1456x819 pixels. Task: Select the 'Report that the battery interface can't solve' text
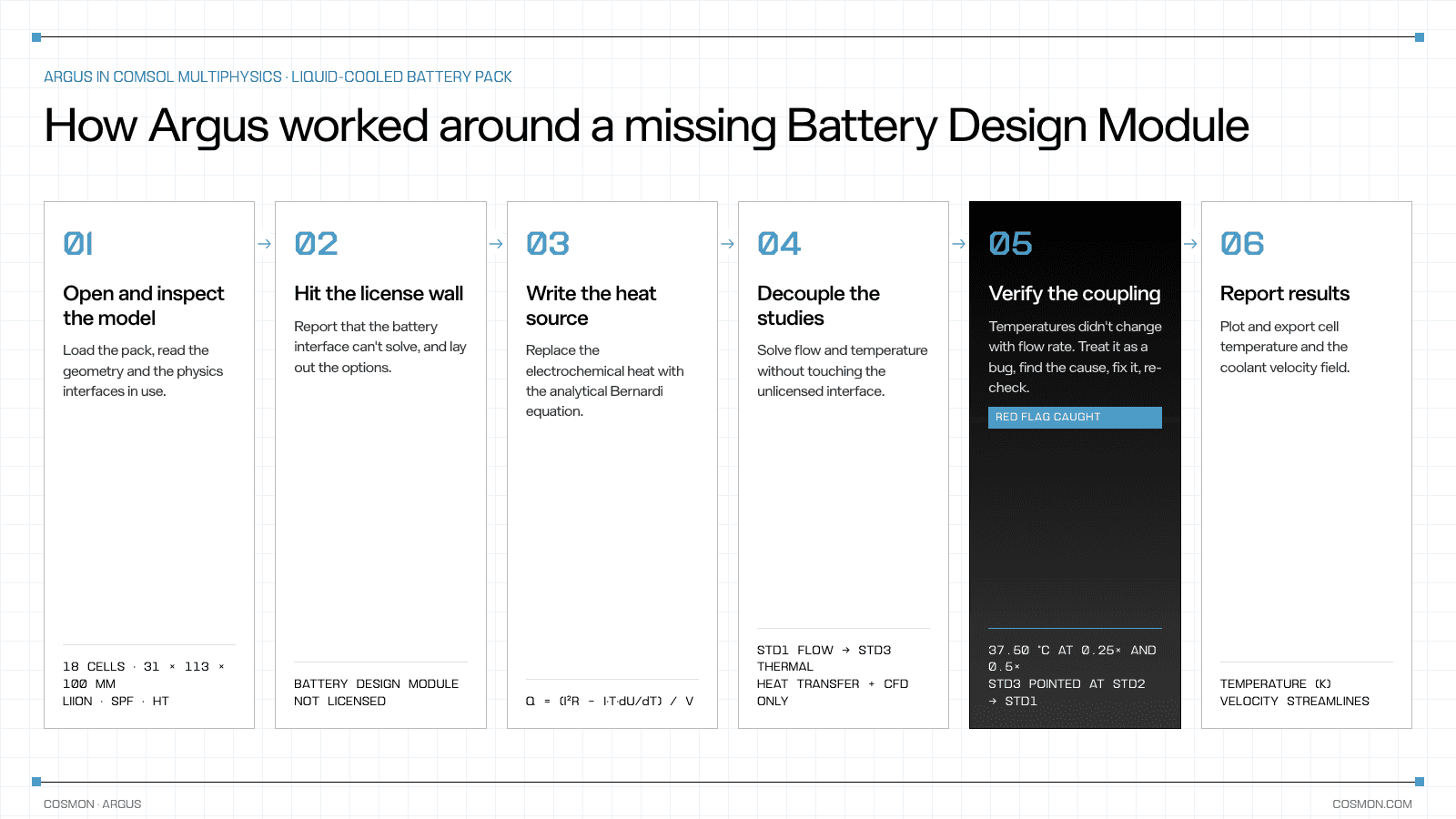pos(380,347)
